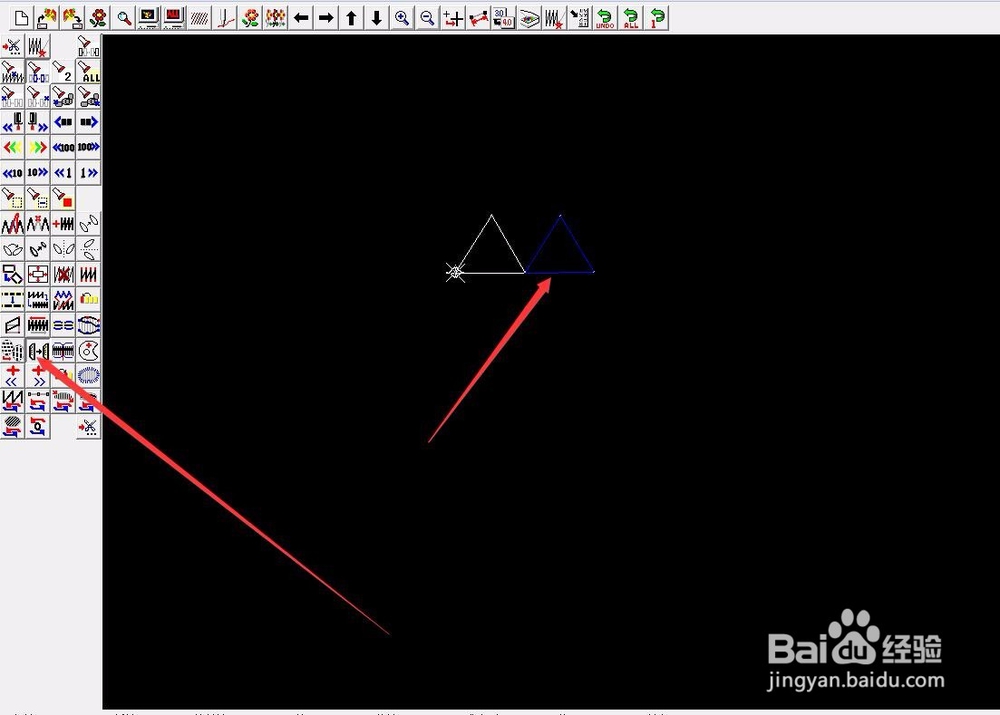Image resolution: width=1000 pixels, height=715 pixels.
Task: Click the hatched ellipse convert icon
Action: click(x=12, y=427)
